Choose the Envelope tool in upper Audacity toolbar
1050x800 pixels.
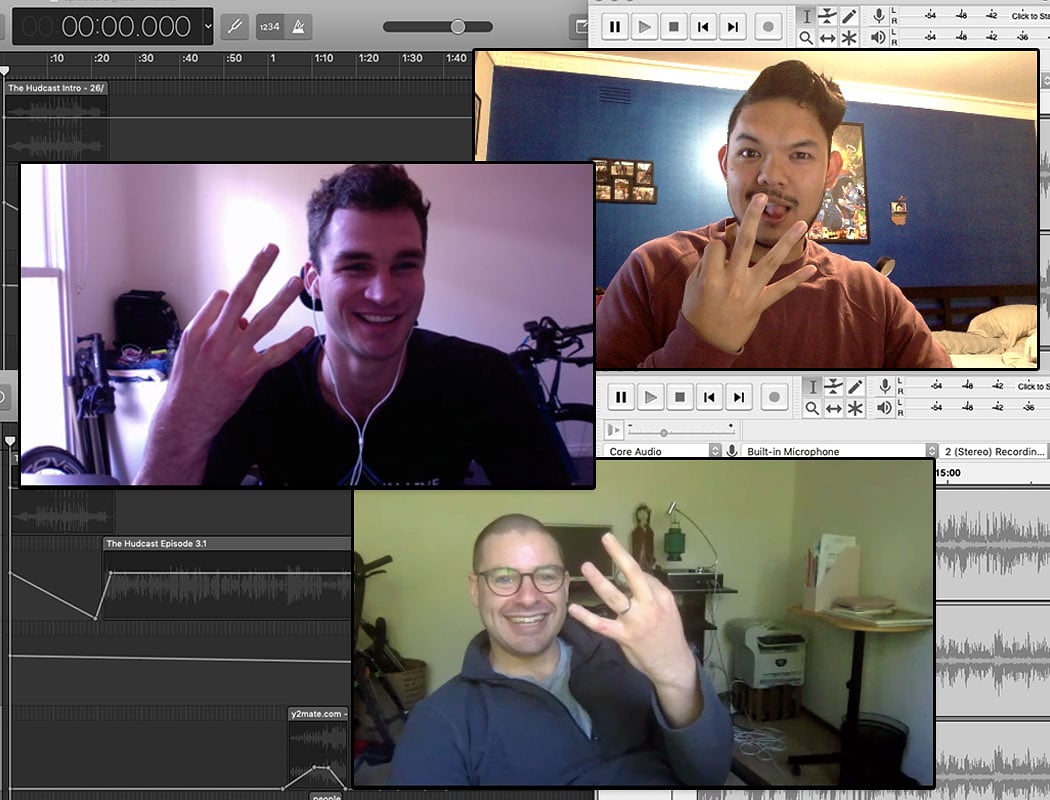pyautogui.click(x=828, y=16)
